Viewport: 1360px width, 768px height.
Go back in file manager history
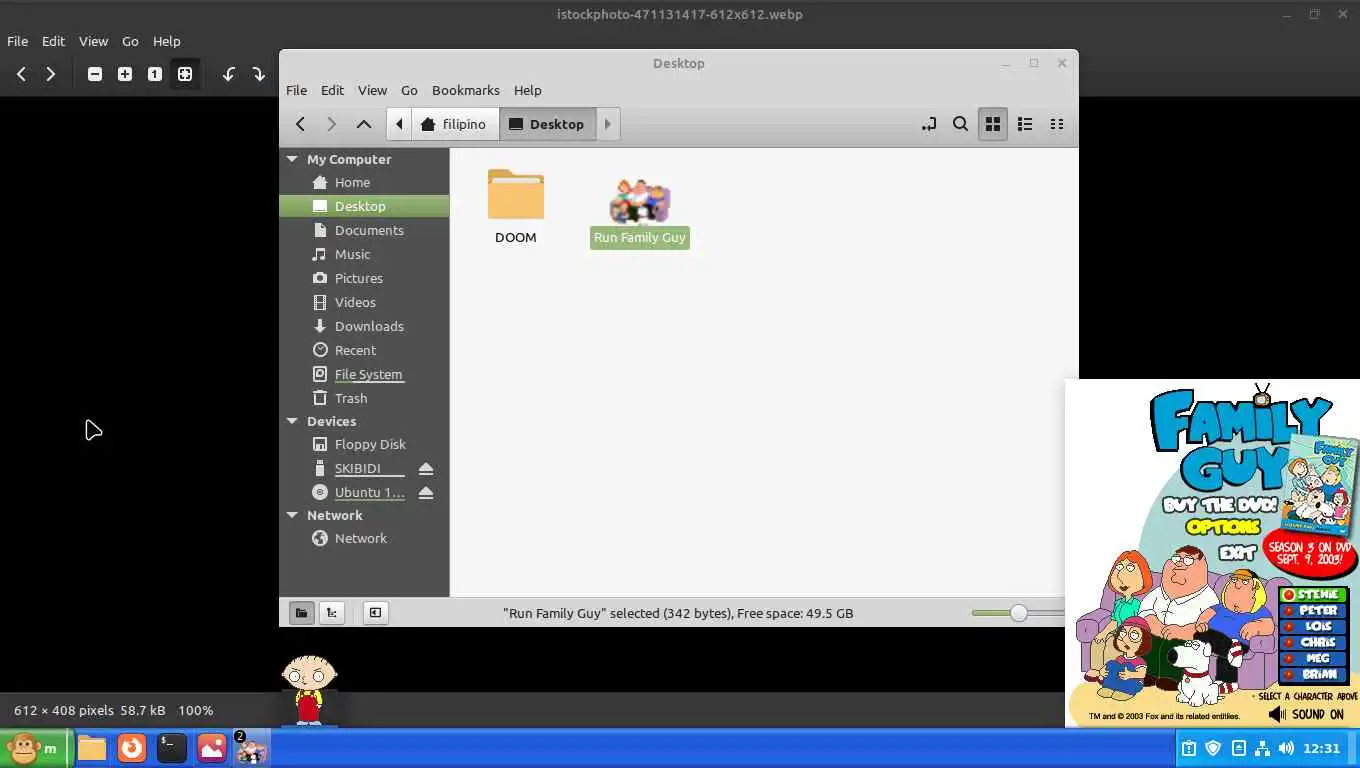(x=300, y=124)
